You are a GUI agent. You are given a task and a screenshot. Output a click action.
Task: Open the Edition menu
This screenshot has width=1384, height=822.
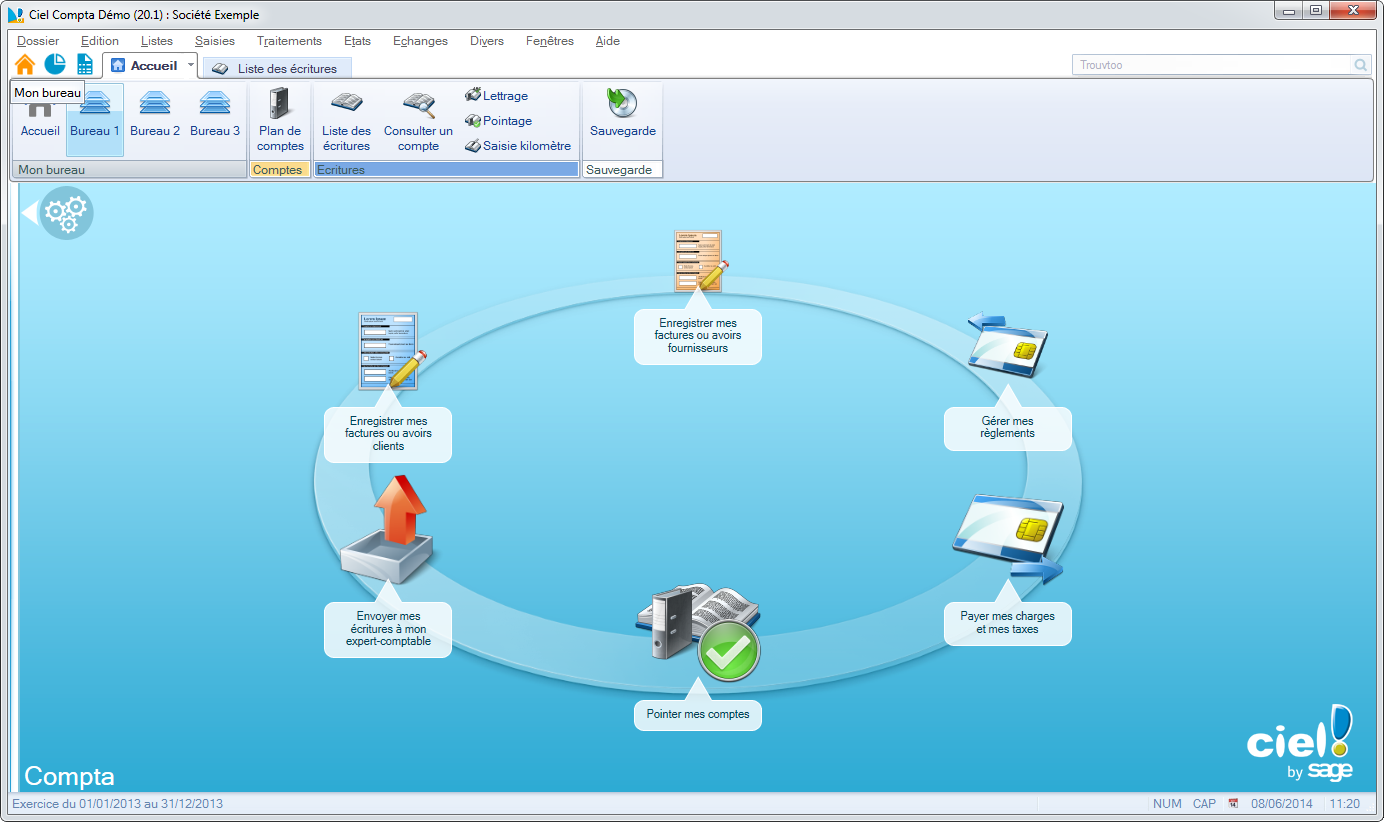(x=100, y=41)
